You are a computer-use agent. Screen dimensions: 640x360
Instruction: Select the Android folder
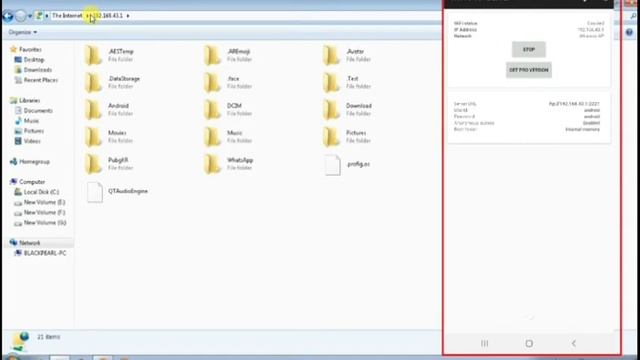click(x=109, y=109)
